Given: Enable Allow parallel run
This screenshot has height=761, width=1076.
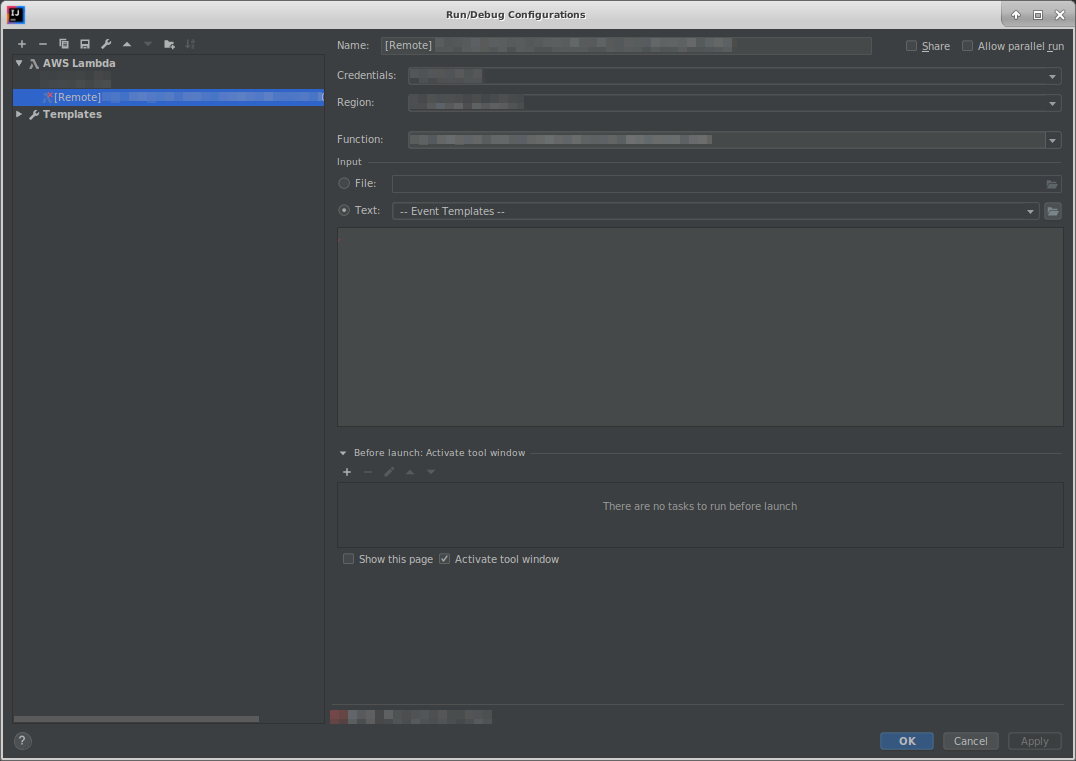Looking at the screenshot, I should tap(967, 45).
